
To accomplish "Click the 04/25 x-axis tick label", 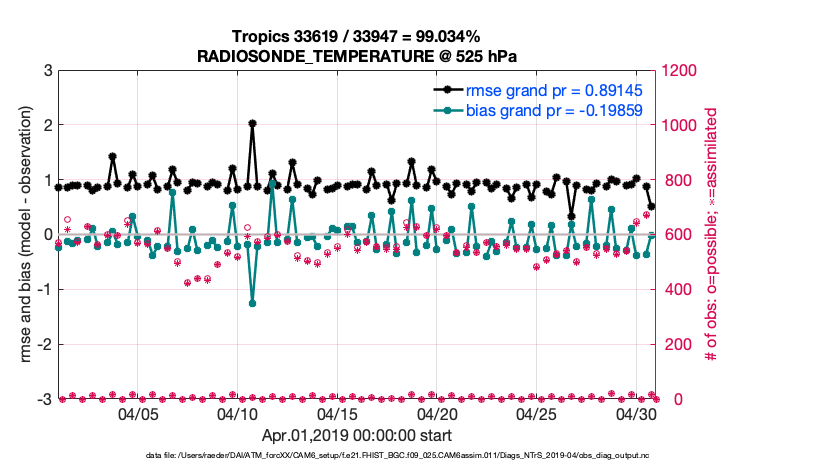I will click(x=537, y=414).
